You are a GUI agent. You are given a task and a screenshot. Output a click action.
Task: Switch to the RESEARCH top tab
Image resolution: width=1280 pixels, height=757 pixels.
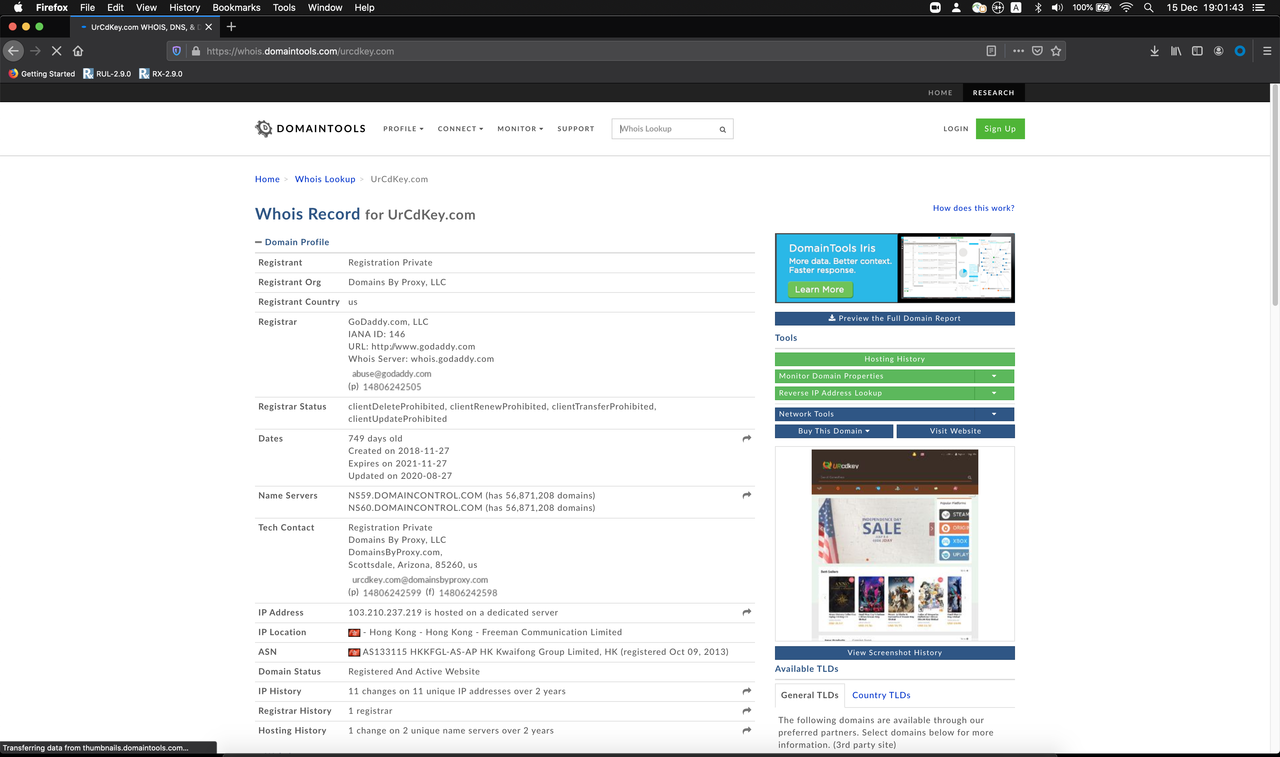point(994,93)
